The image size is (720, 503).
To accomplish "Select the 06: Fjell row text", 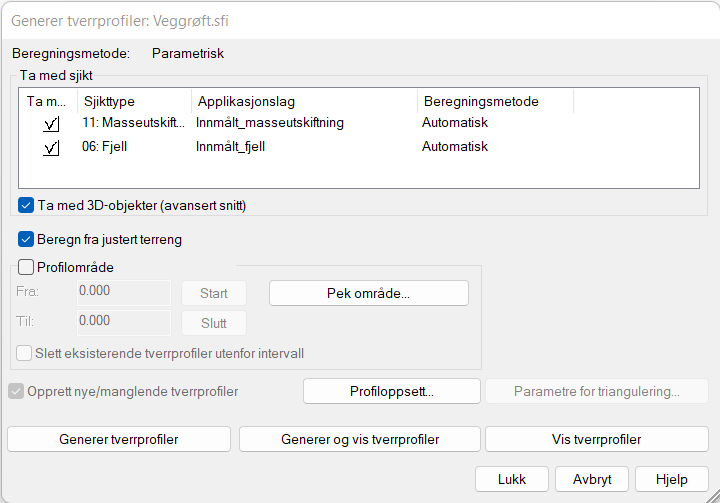I will click(104, 147).
